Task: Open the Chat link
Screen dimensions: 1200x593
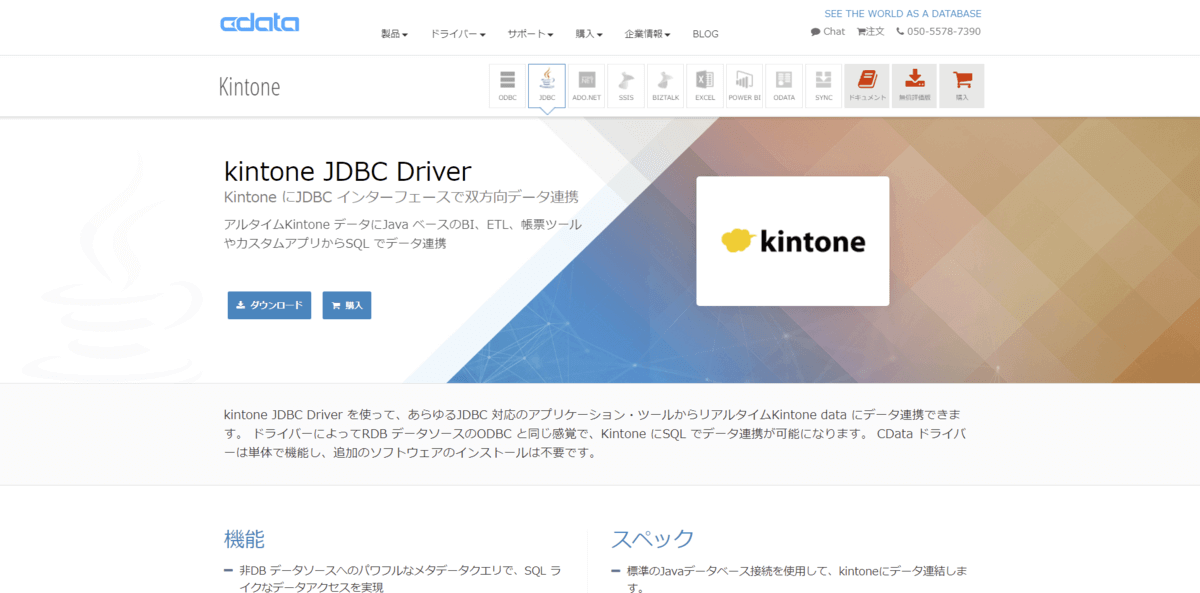Action: pos(828,32)
